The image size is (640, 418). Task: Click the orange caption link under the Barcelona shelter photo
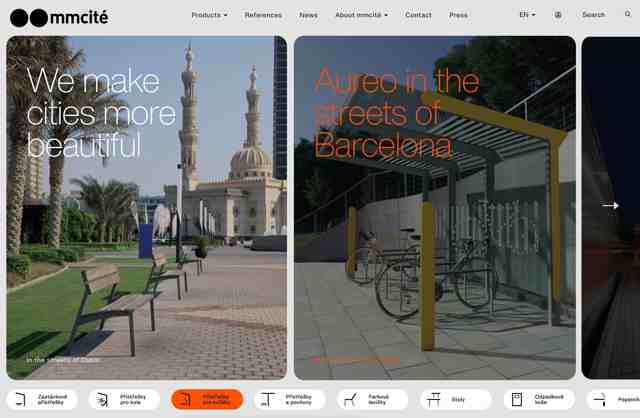[356, 360]
